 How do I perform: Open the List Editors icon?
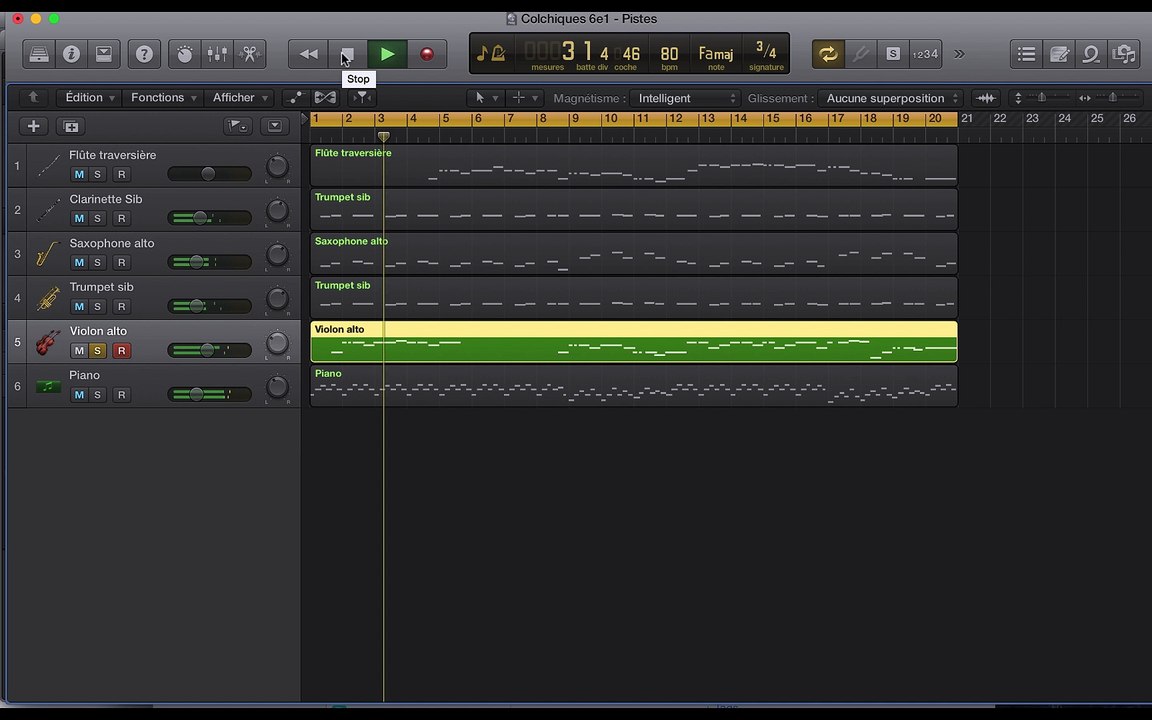click(x=1026, y=54)
